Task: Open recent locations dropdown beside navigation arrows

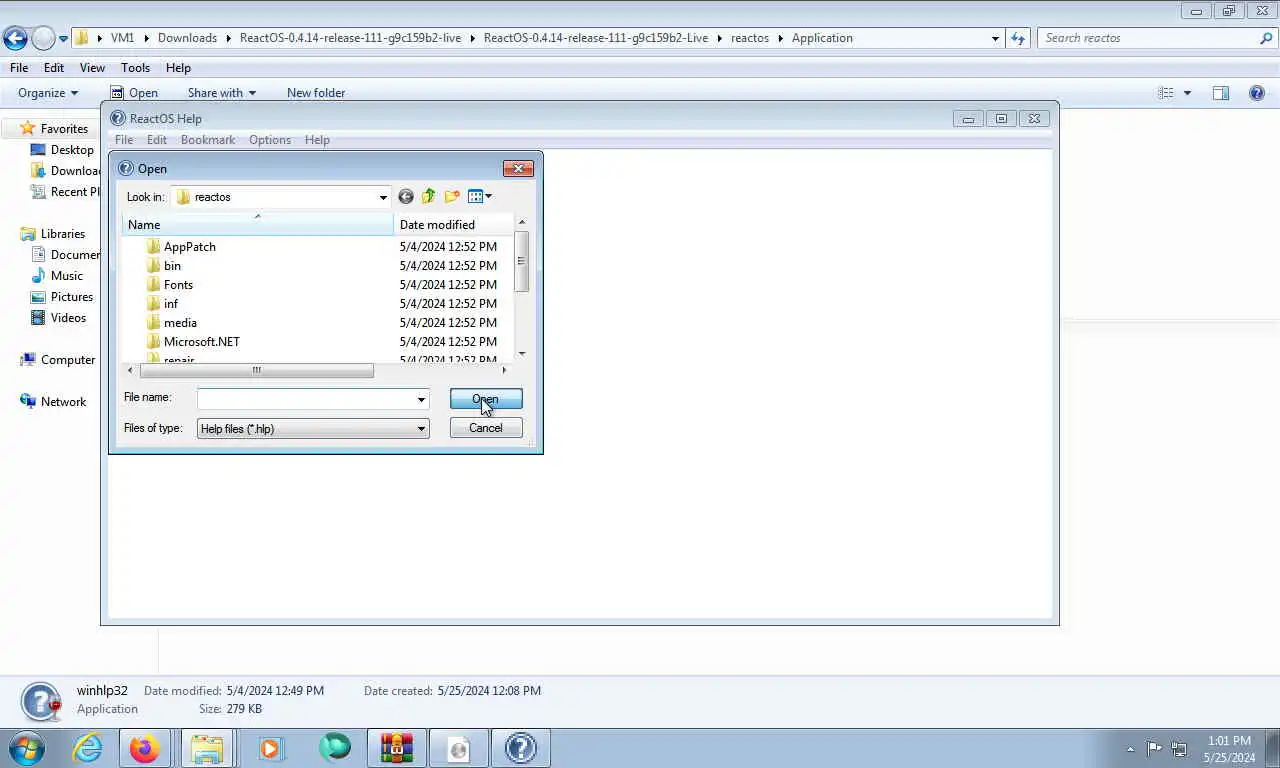Action: [x=63, y=39]
